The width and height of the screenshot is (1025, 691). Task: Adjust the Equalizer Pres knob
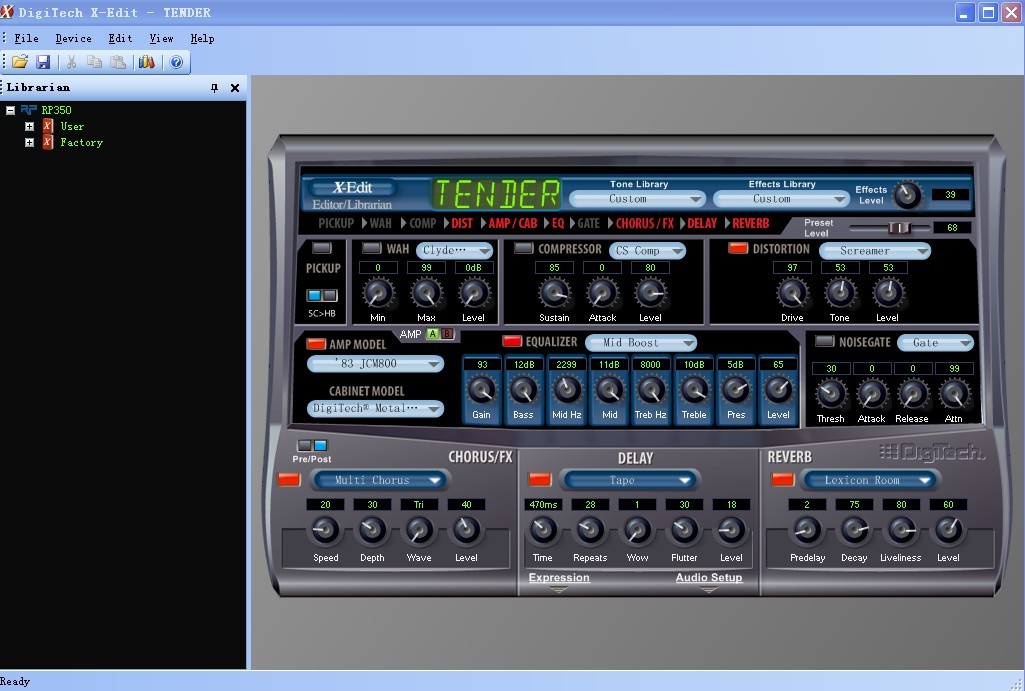(736, 390)
